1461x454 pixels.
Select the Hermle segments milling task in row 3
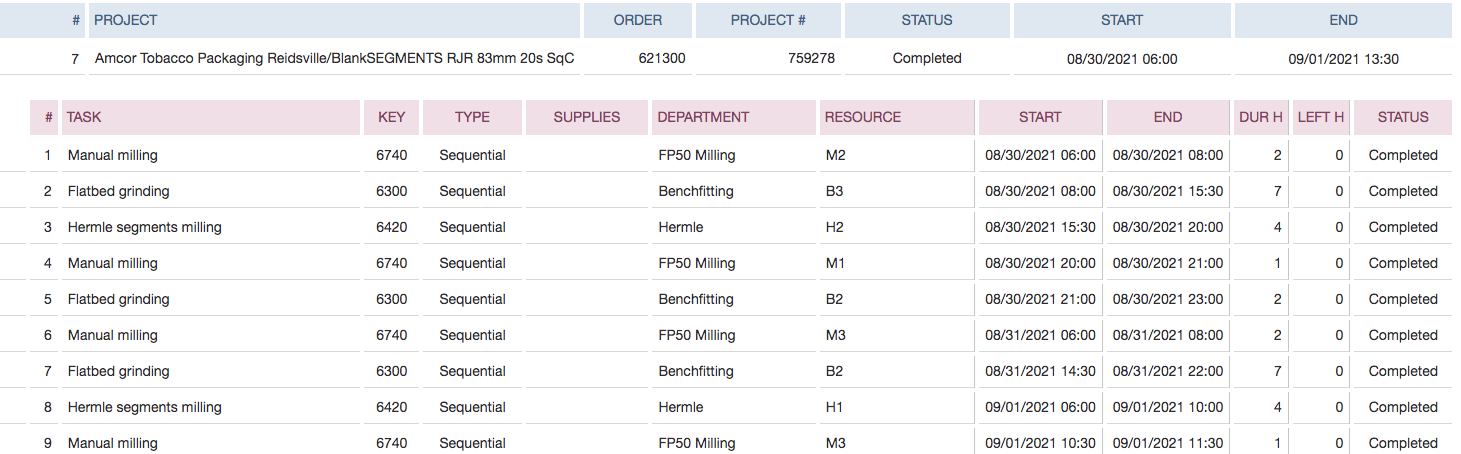point(145,227)
